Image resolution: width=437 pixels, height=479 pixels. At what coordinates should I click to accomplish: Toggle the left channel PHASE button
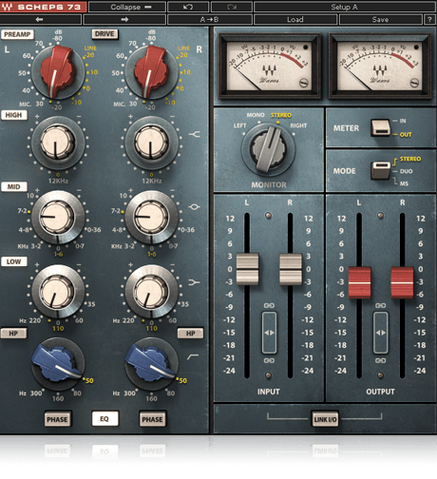[57, 419]
